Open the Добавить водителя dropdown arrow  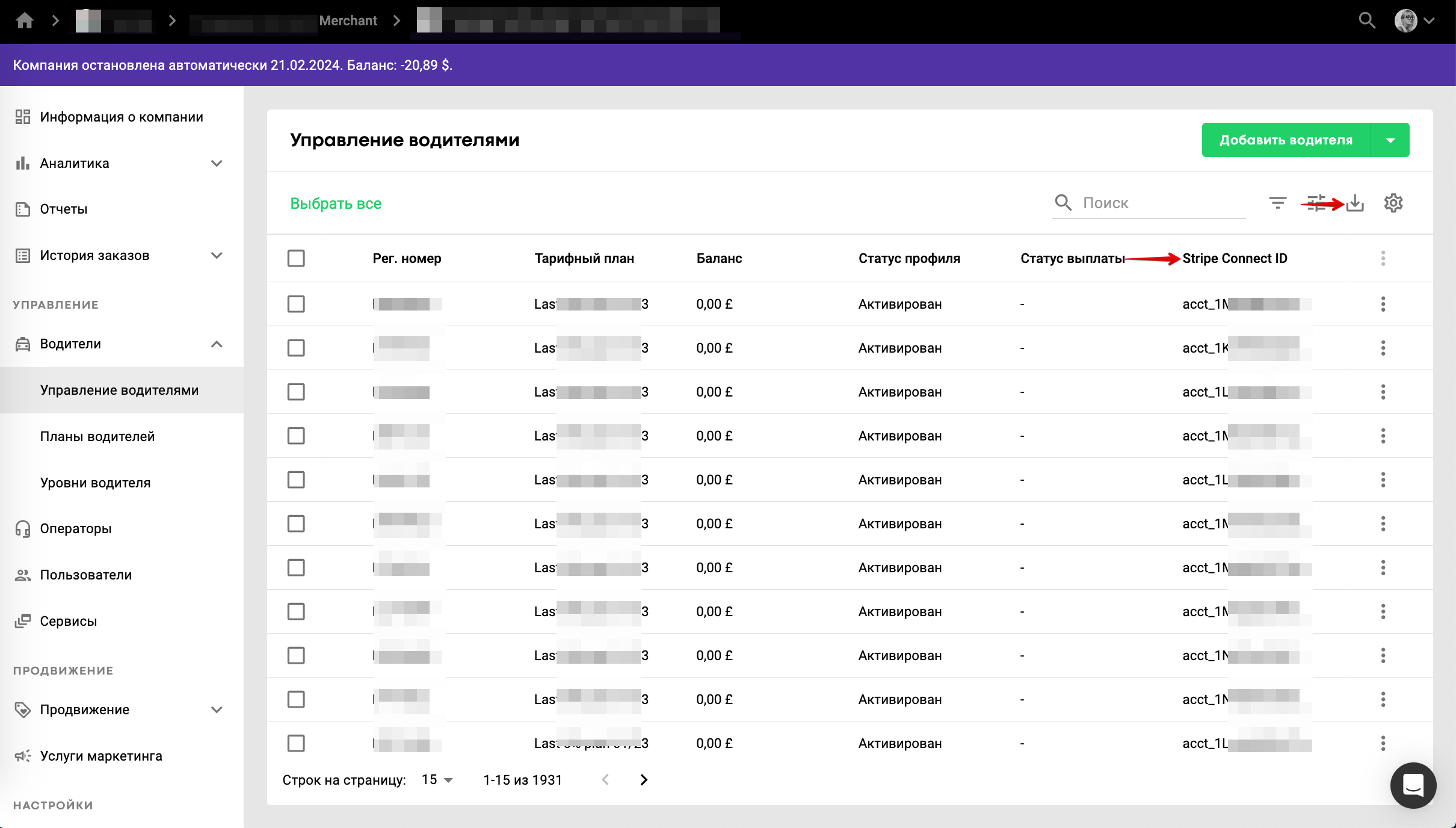[x=1390, y=140]
